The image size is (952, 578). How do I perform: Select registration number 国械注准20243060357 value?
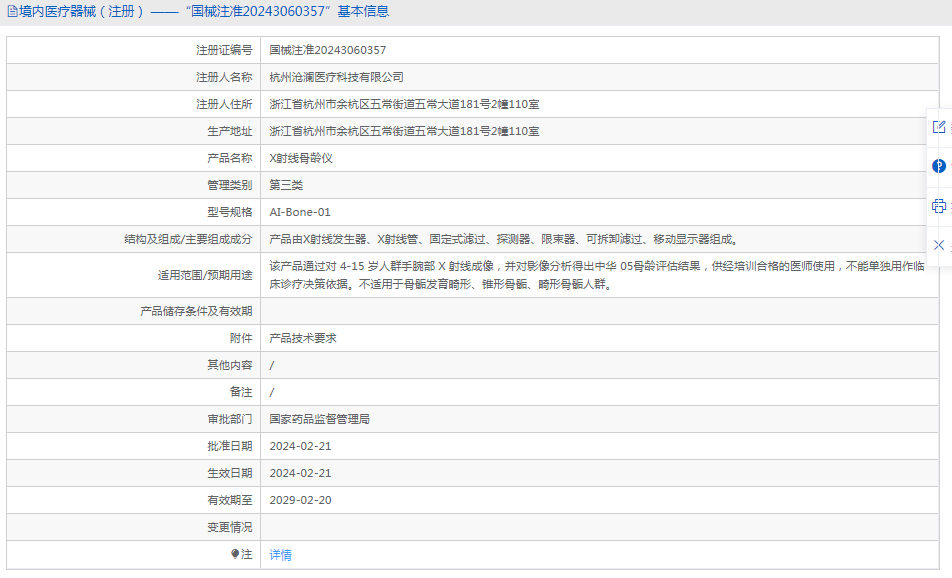(328, 50)
